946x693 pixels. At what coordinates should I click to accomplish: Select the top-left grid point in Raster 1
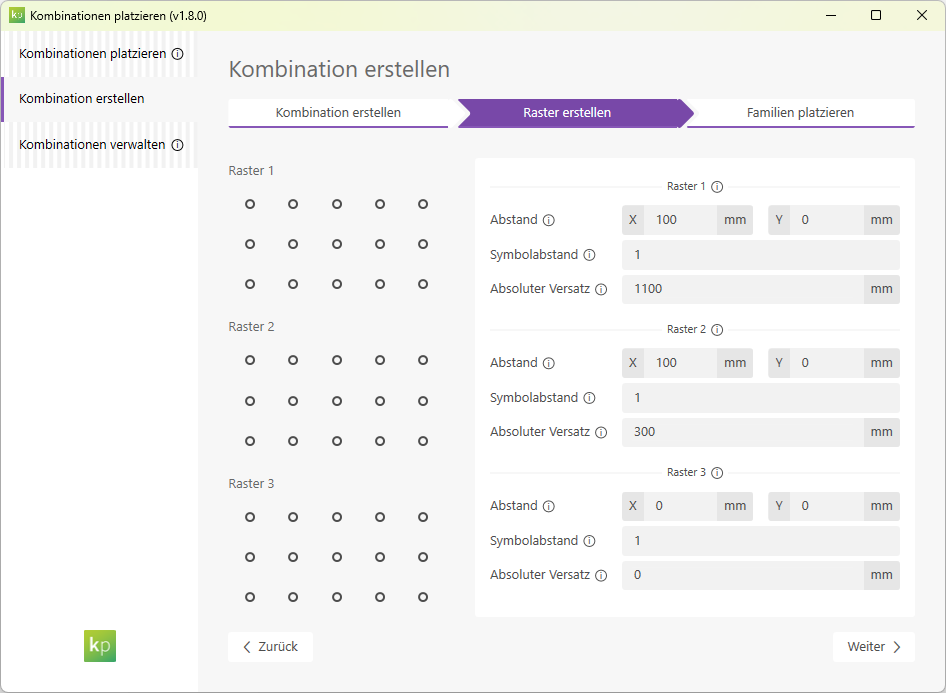pyautogui.click(x=250, y=204)
